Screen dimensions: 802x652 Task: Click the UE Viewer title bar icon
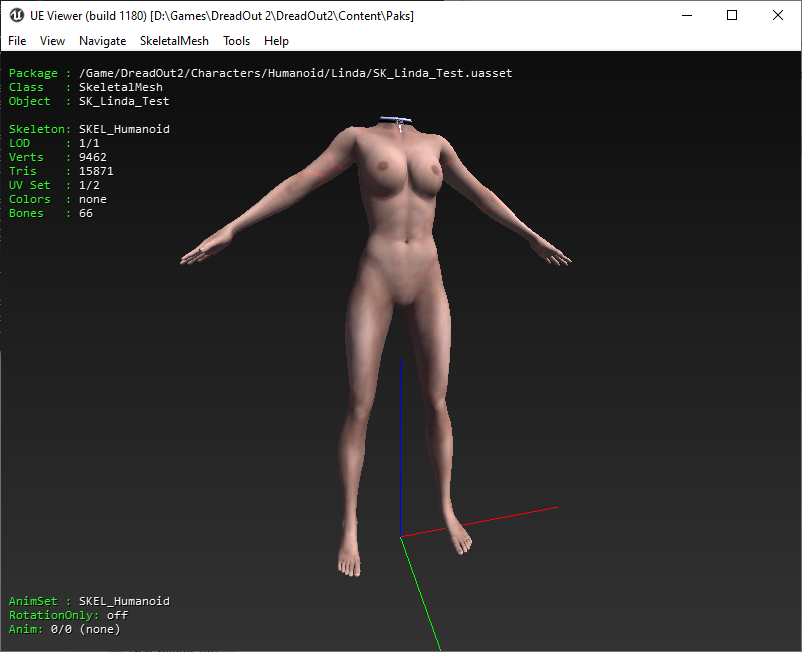(x=16, y=15)
